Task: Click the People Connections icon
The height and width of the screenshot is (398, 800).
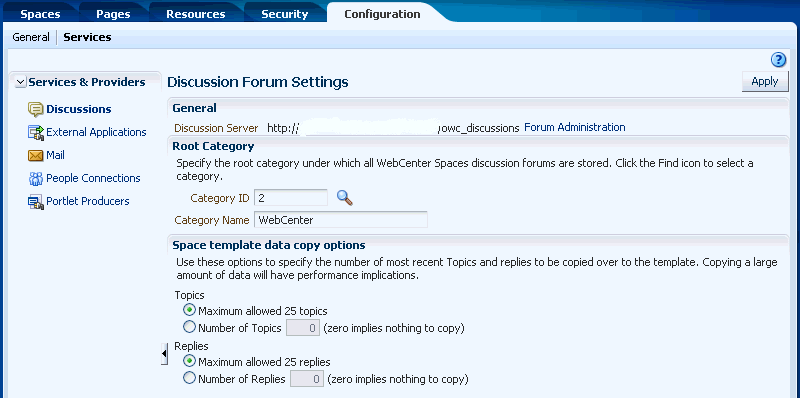Action: [x=36, y=179]
